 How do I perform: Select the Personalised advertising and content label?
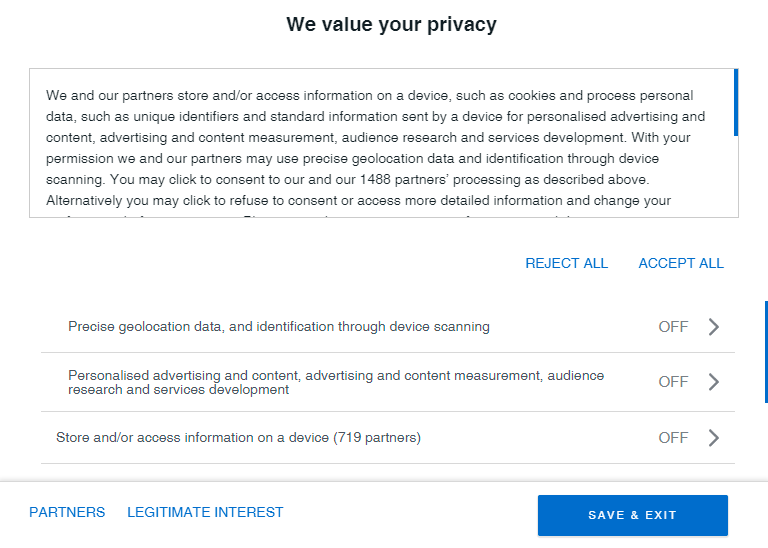click(x=336, y=382)
